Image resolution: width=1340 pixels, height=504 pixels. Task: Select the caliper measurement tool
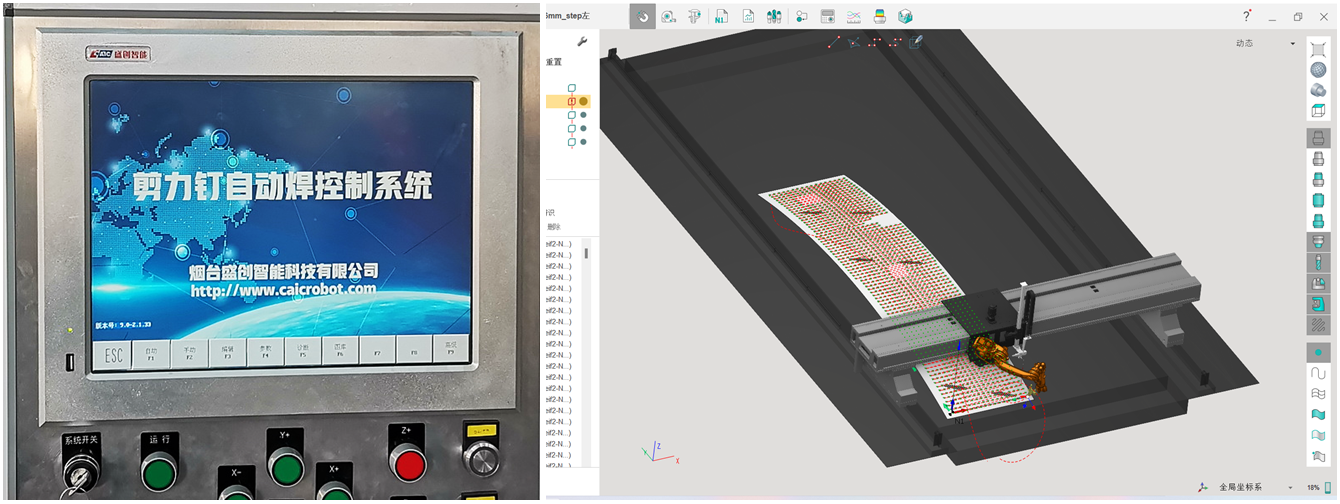click(x=694, y=16)
